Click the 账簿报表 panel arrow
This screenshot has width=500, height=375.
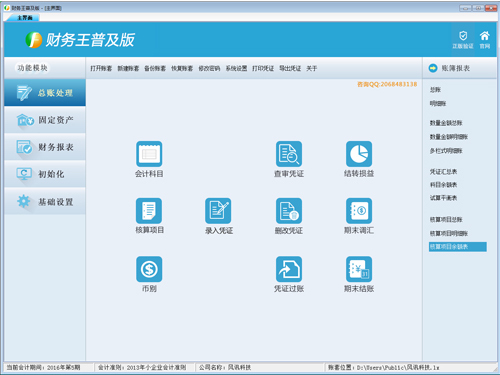pyautogui.click(x=433, y=68)
